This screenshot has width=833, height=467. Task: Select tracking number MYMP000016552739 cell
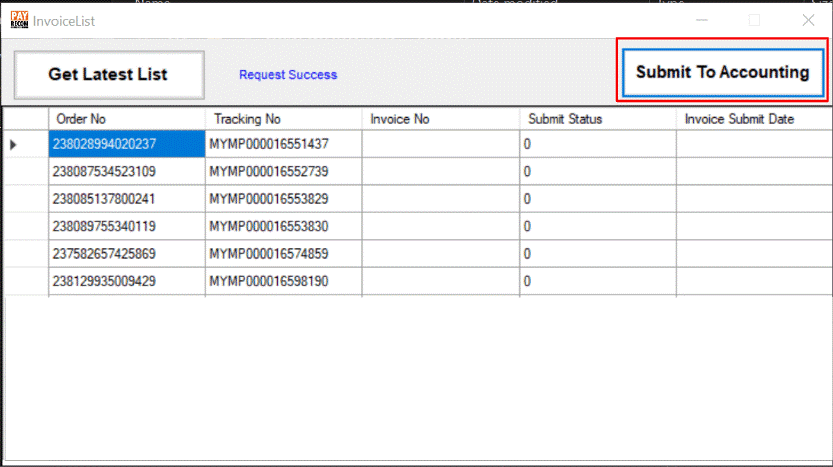coord(283,172)
